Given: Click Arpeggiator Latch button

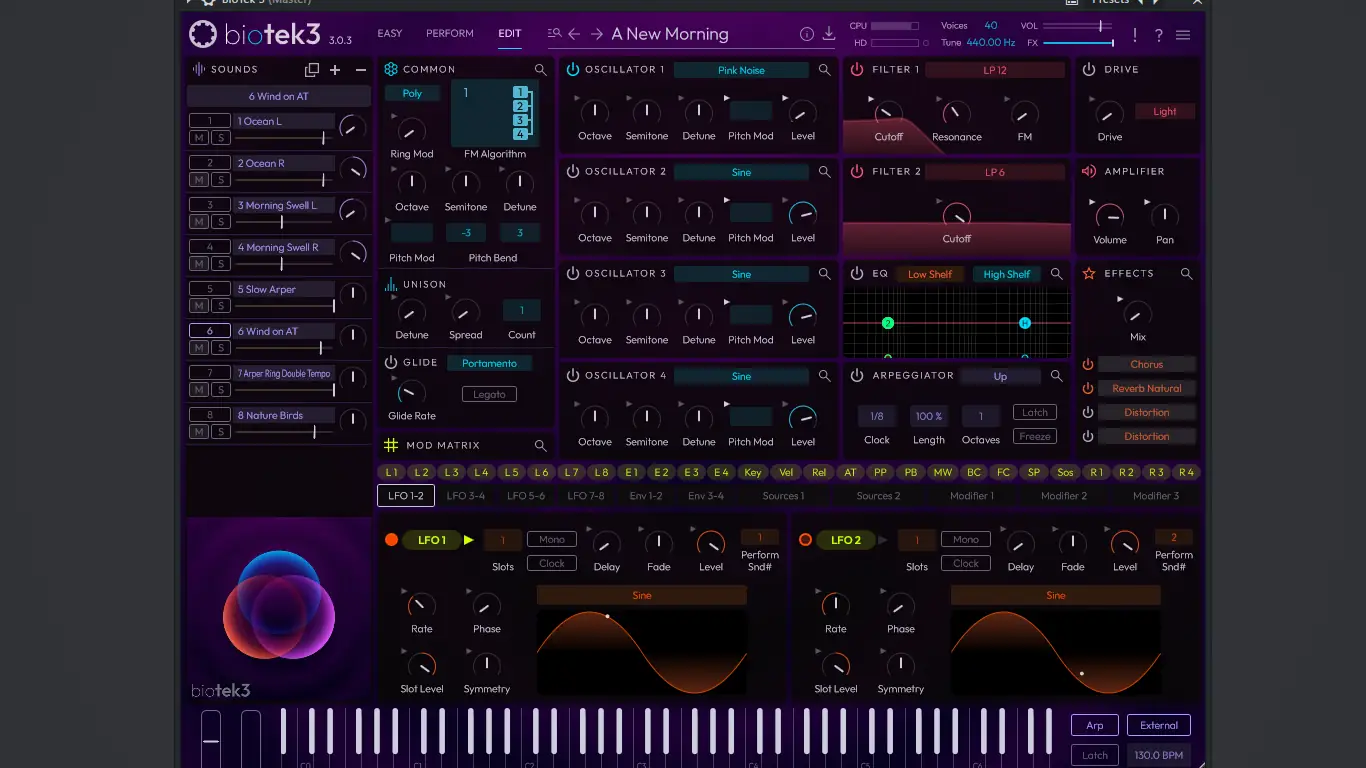Looking at the screenshot, I should [x=1035, y=413].
